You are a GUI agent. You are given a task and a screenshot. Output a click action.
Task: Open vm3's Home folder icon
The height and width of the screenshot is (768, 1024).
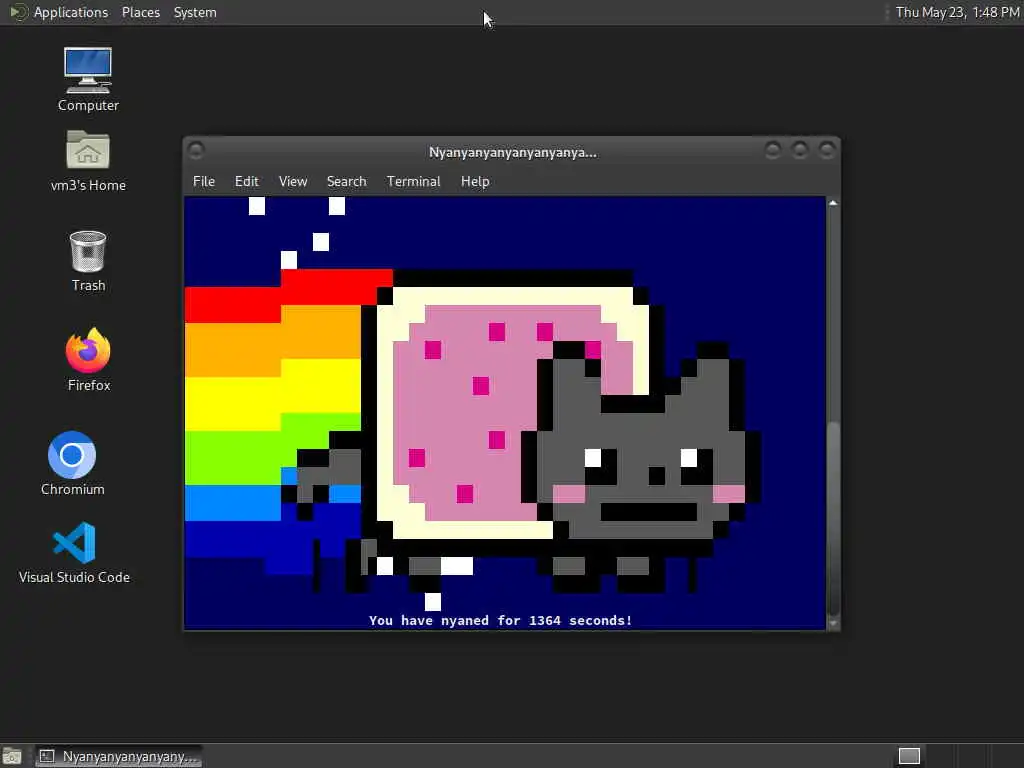(x=88, y=161)
